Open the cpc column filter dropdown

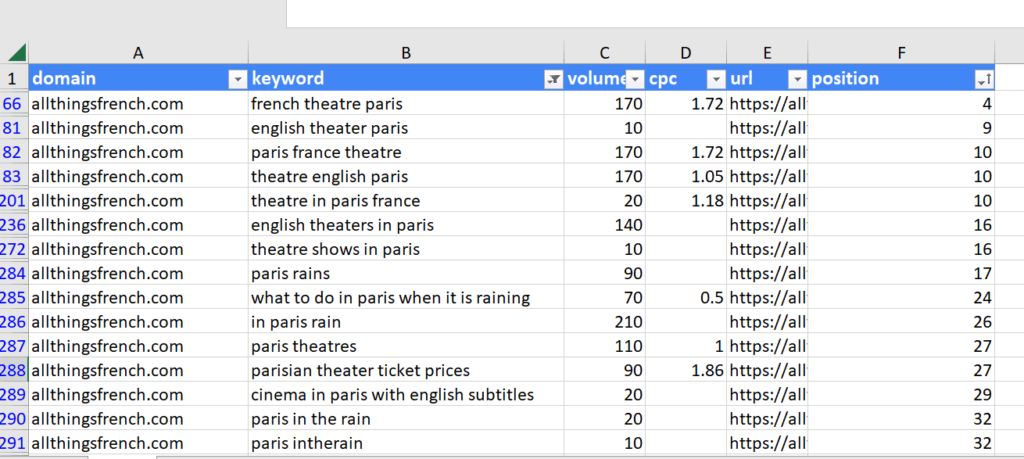coord(716,79)
